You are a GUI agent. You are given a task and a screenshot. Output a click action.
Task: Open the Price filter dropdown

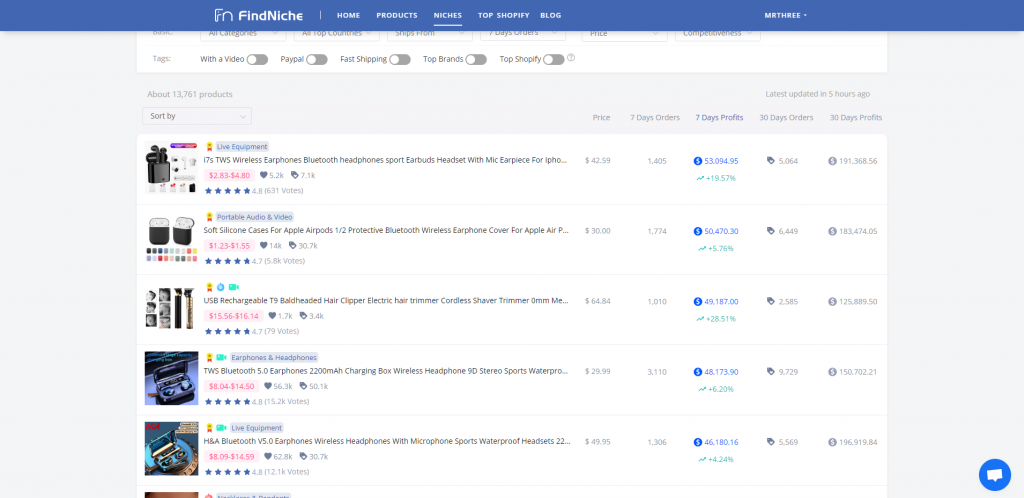click(x=624, y=33)
